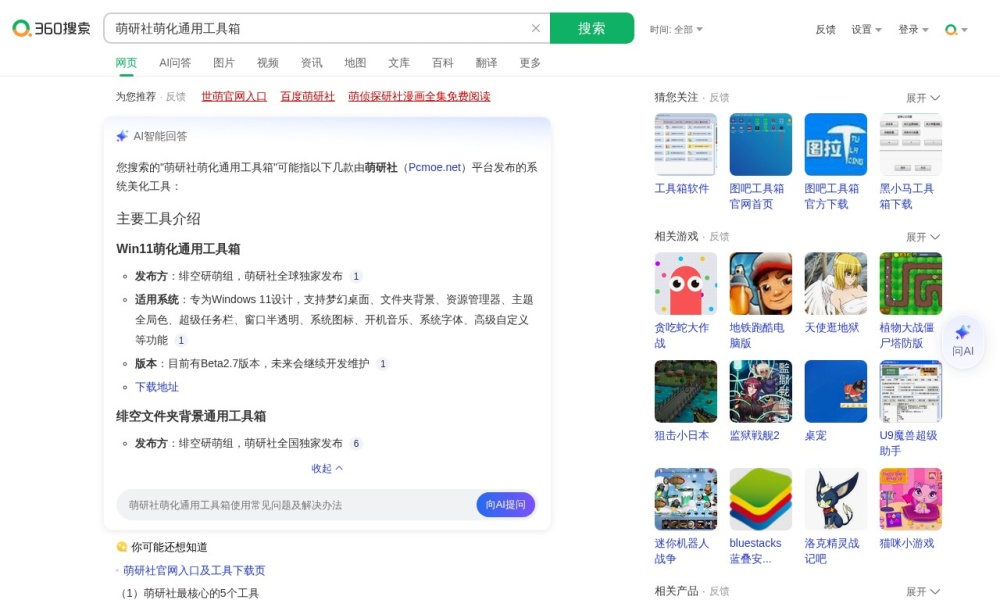Image resolution: width=1000 pixels, height=600 pixels.
Task: Open the 狙击小日本 game icon
Action: [686, 391]
